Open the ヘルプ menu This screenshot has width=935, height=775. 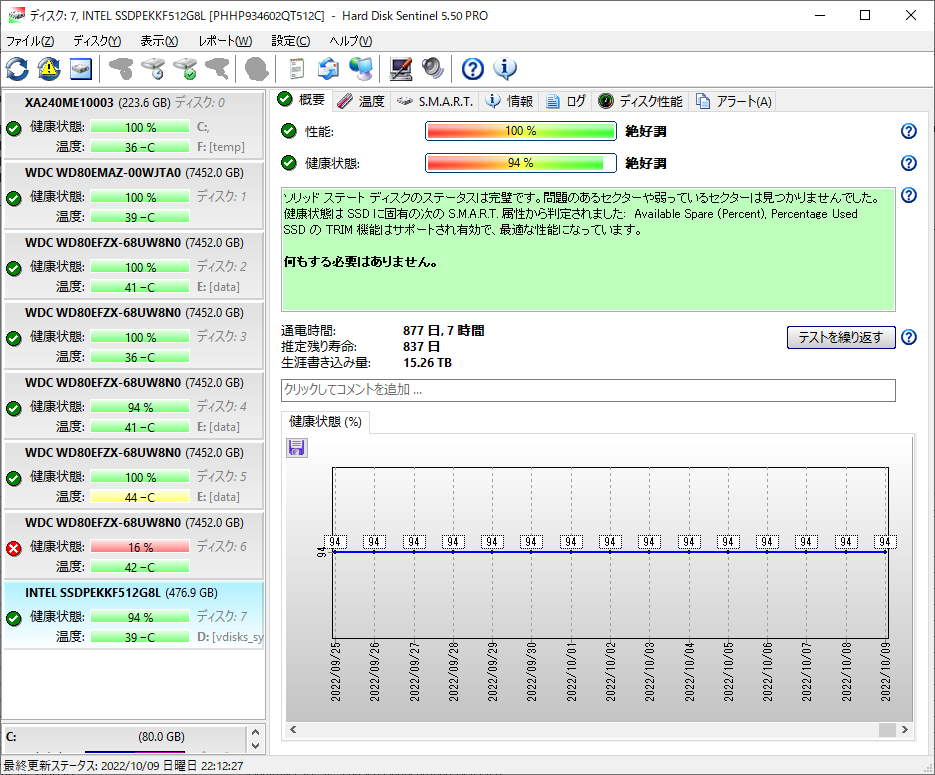click(351, 41)
